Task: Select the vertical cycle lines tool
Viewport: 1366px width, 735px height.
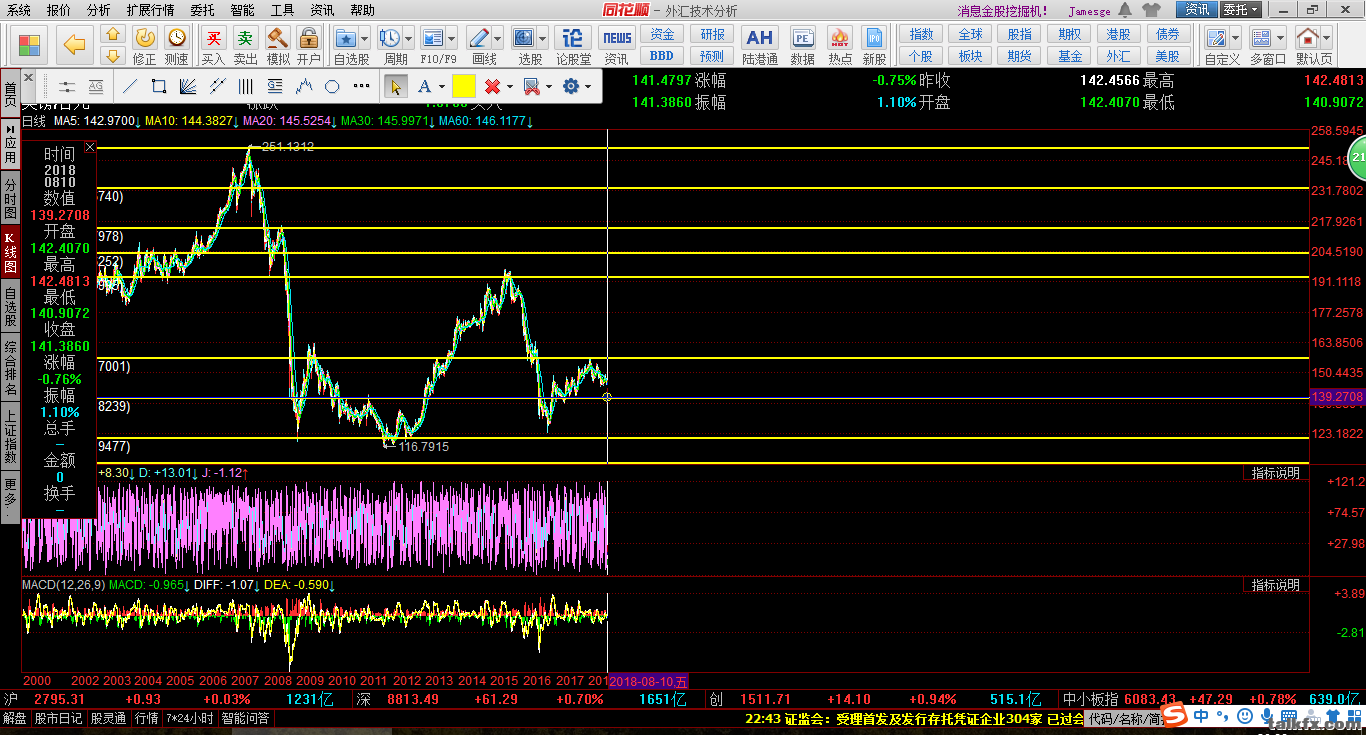Action: [x=246, y=87]
